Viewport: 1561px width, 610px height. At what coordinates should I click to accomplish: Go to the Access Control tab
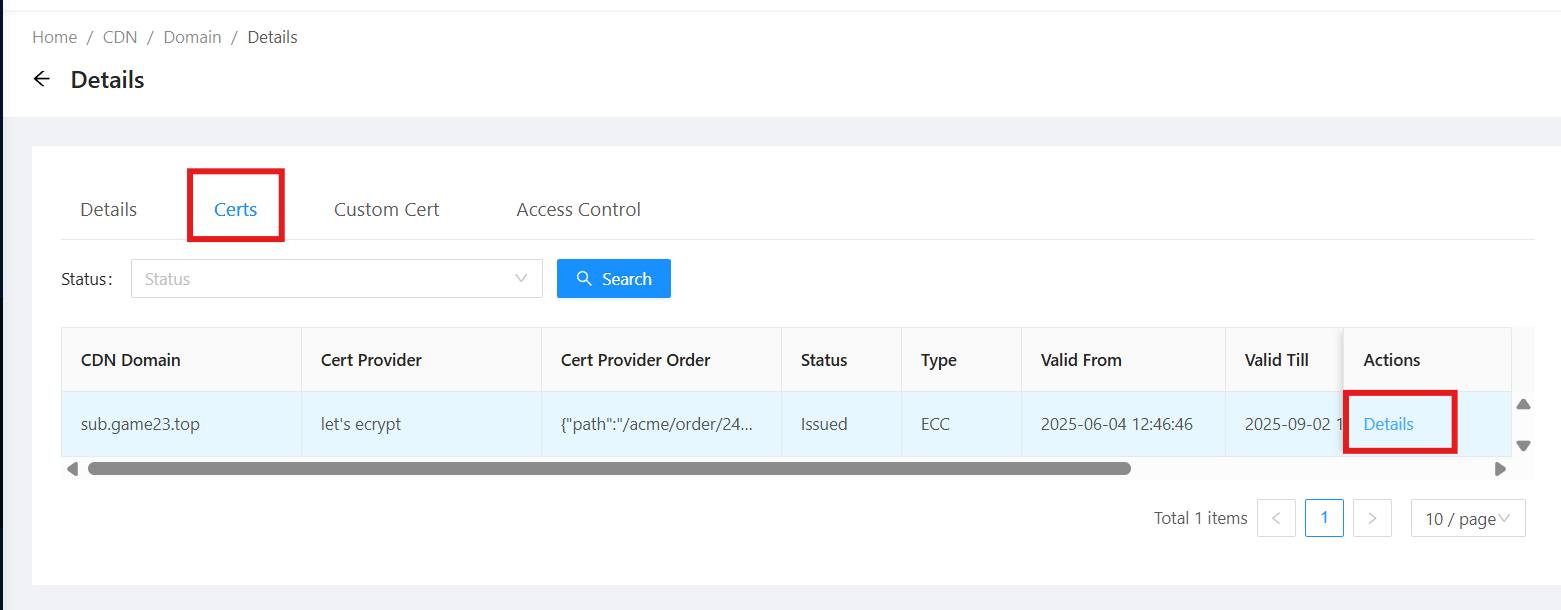tap(578, 210)
